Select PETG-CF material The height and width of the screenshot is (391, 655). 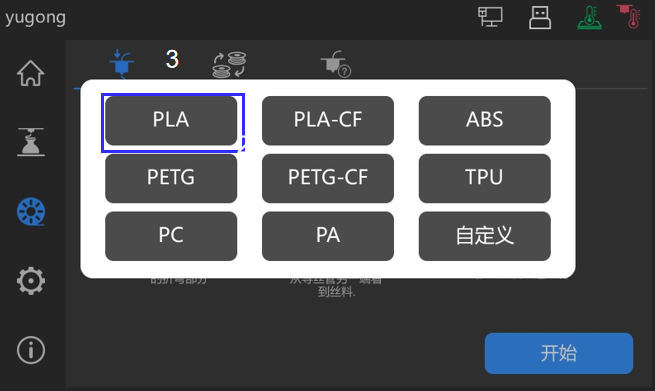328,178
